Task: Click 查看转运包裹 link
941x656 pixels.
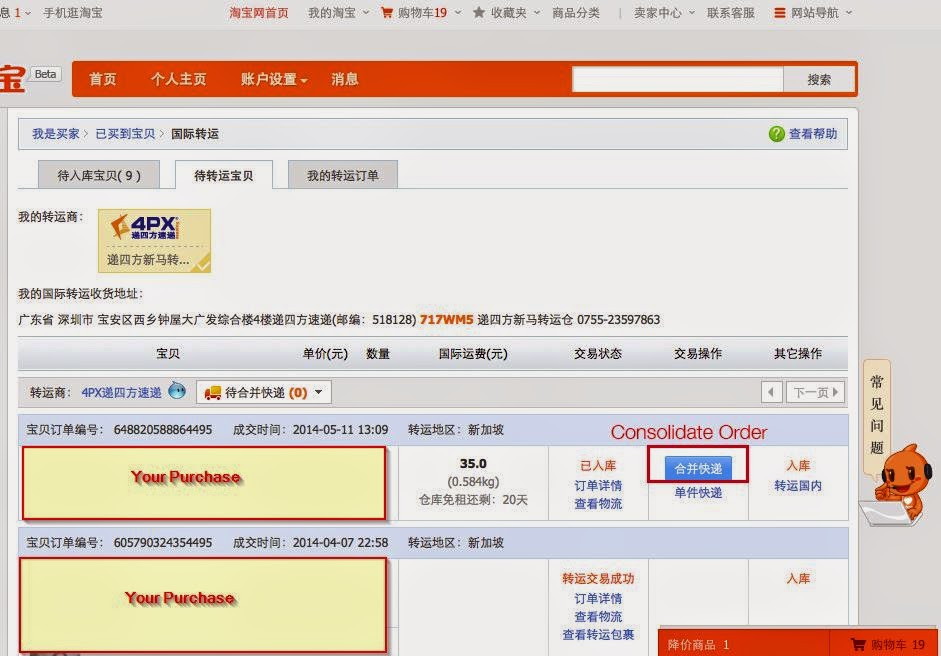Action: [x=598, y=634]
